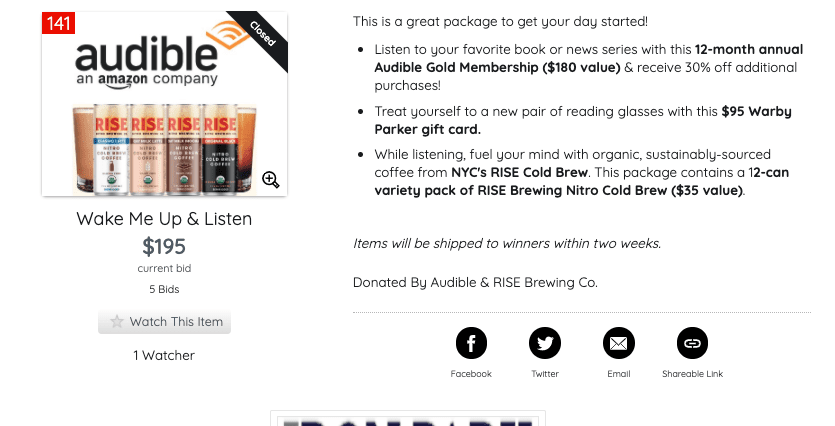Click the Facebook label under the icon
Viewport: 835px width, 426px height.
(x=471, y=374)
